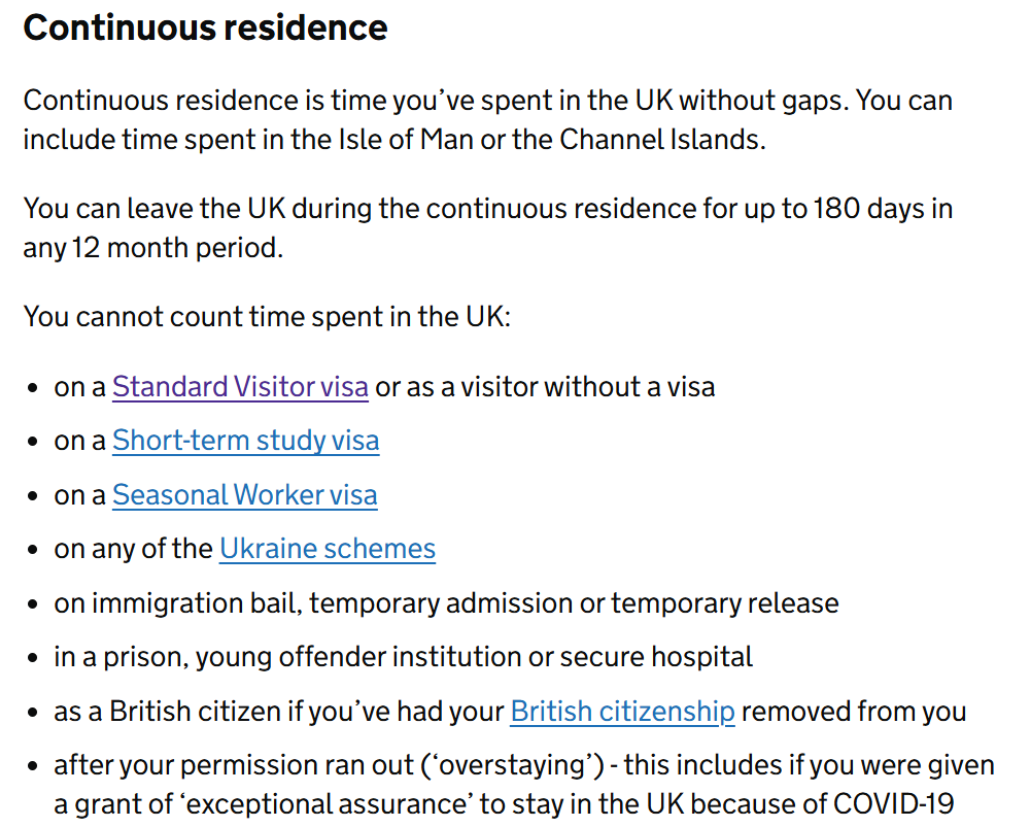Viewport: 1013px width, 838px height.
Task: Follow the British citizenship link
Action: (622, 711)
